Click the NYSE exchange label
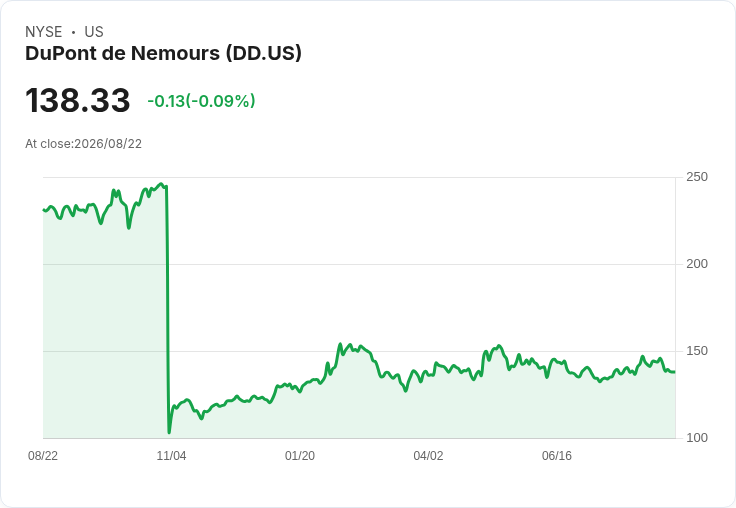Viewport: 736px width, 508px height. (44, 32)
